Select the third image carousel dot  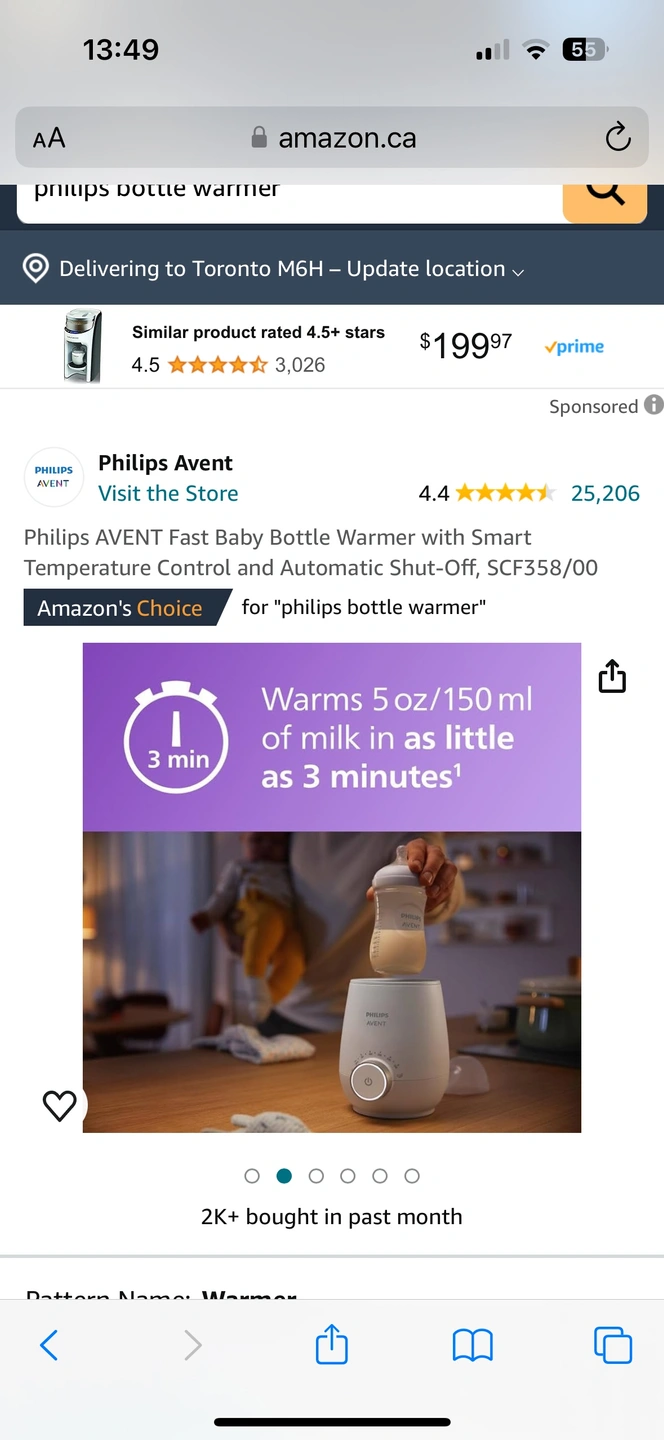(x=316, y=1176)
